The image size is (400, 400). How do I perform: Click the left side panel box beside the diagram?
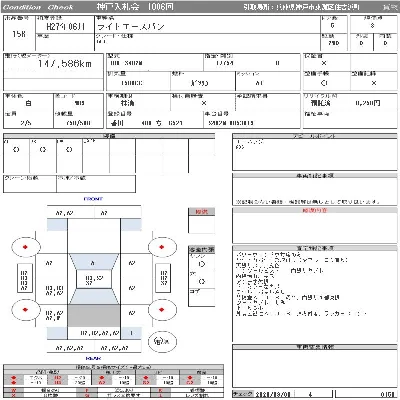point(25,278)
